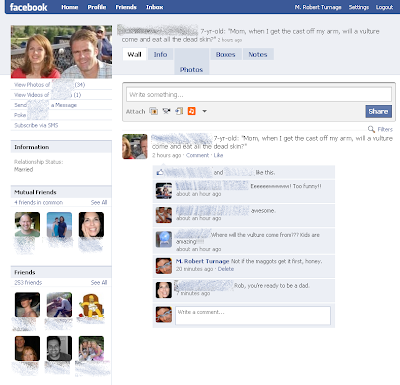400x385 pixels.
Task: Open Profile in top navigation
Action: 97,7
